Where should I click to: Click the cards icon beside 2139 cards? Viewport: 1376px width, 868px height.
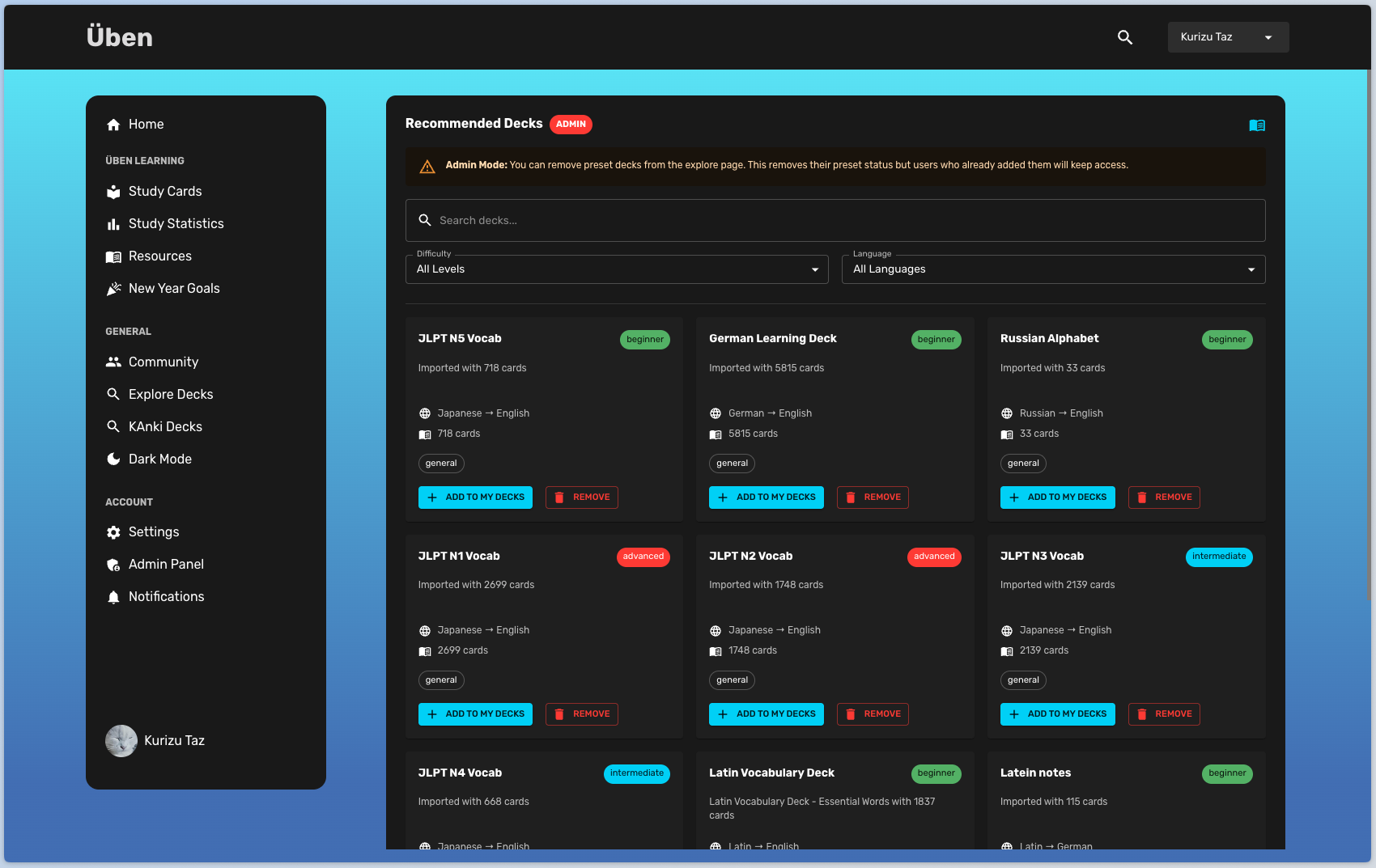tap(1007, 651)
